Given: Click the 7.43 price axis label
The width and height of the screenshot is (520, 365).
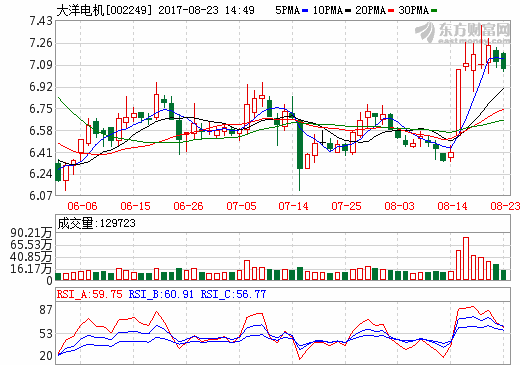Looking at the screenshot, I should pyautogui.click(x=41, y=21).
